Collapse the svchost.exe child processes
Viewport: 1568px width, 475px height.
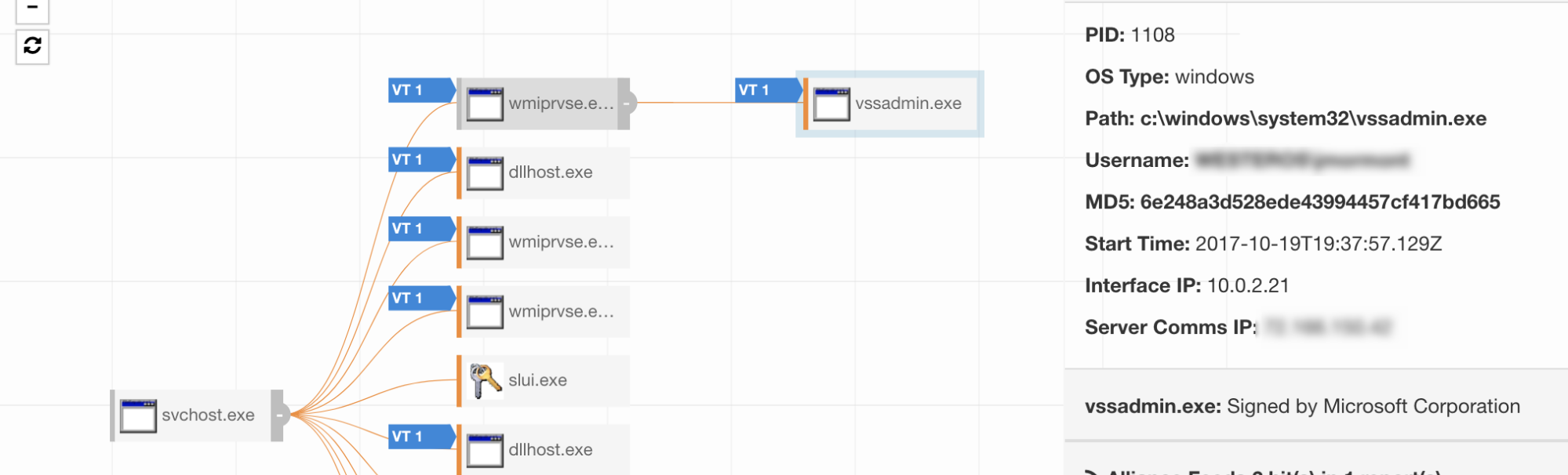pos(279,415)
